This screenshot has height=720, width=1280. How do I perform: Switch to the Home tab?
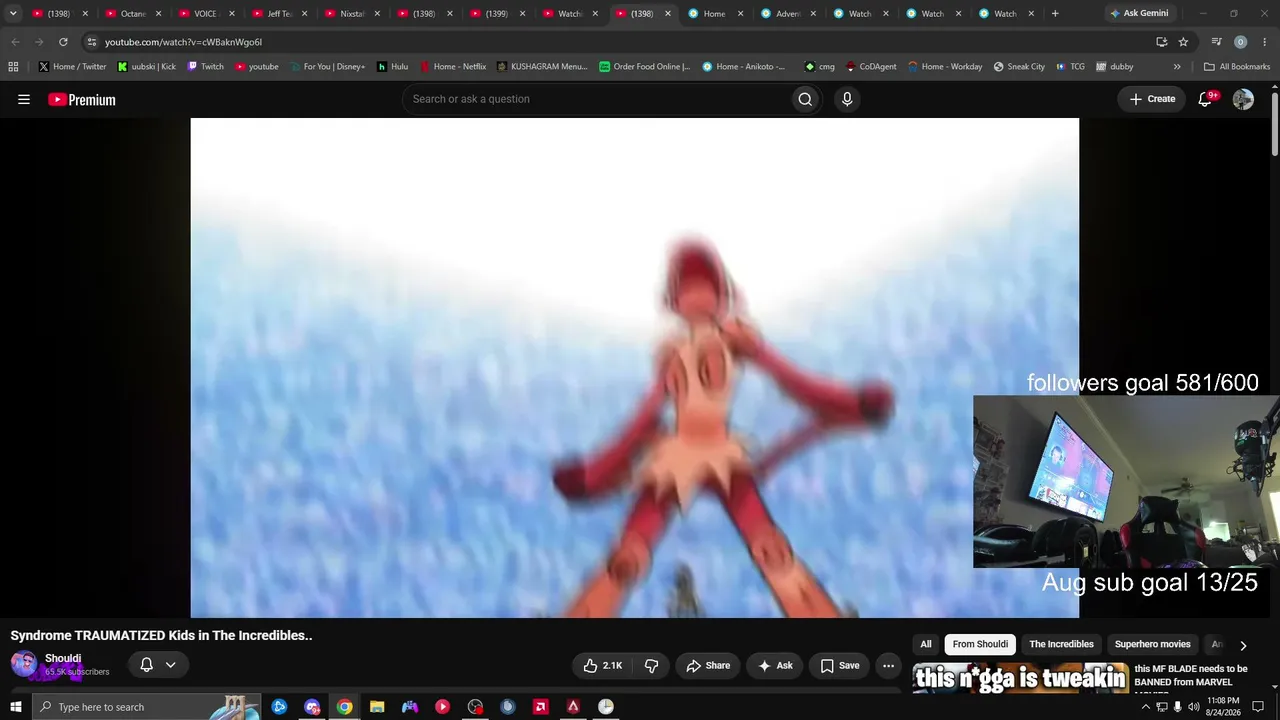pos(714,14)
